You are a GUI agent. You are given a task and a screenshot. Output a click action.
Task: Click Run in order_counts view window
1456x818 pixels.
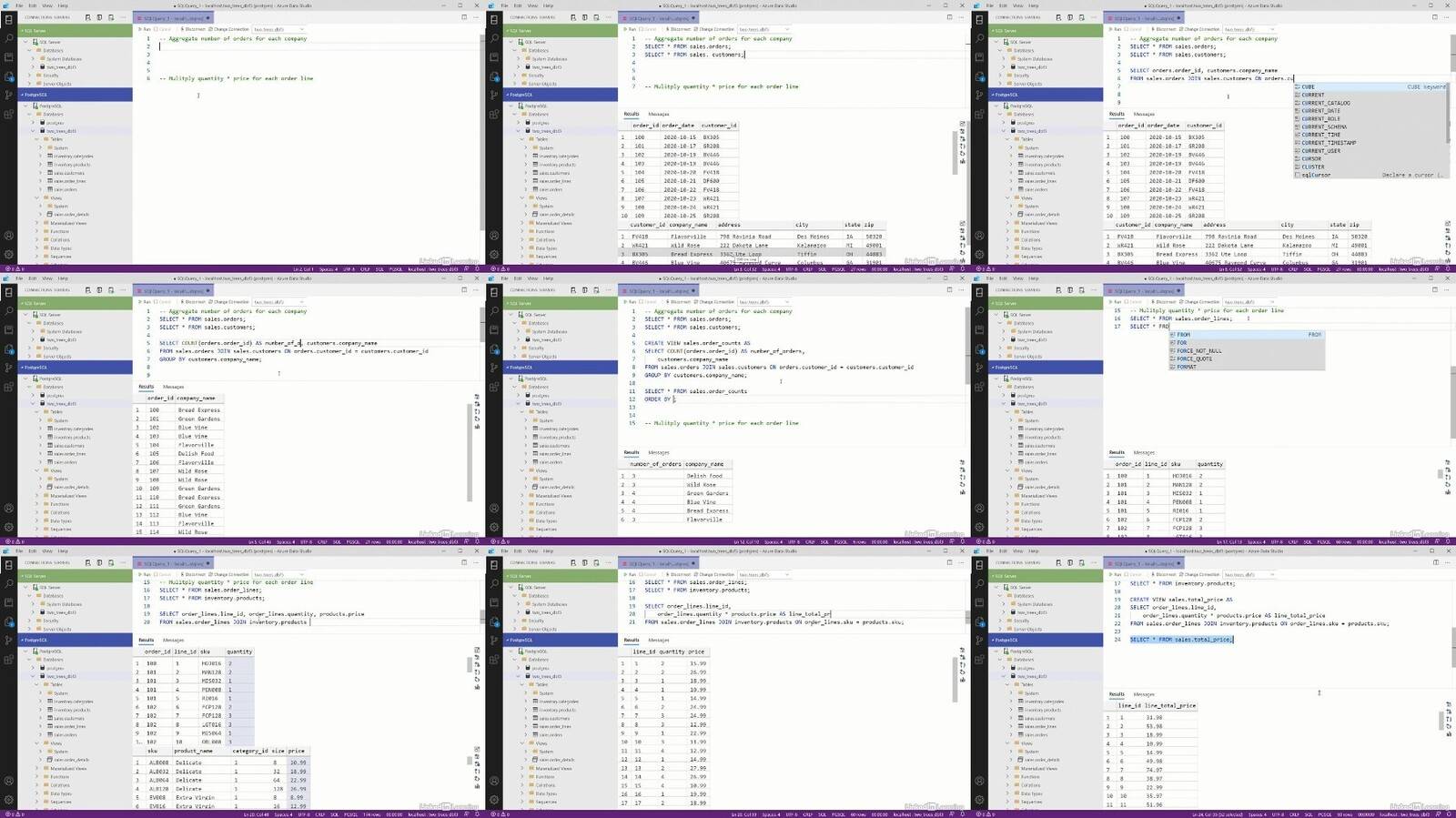(x=632, y=302)
